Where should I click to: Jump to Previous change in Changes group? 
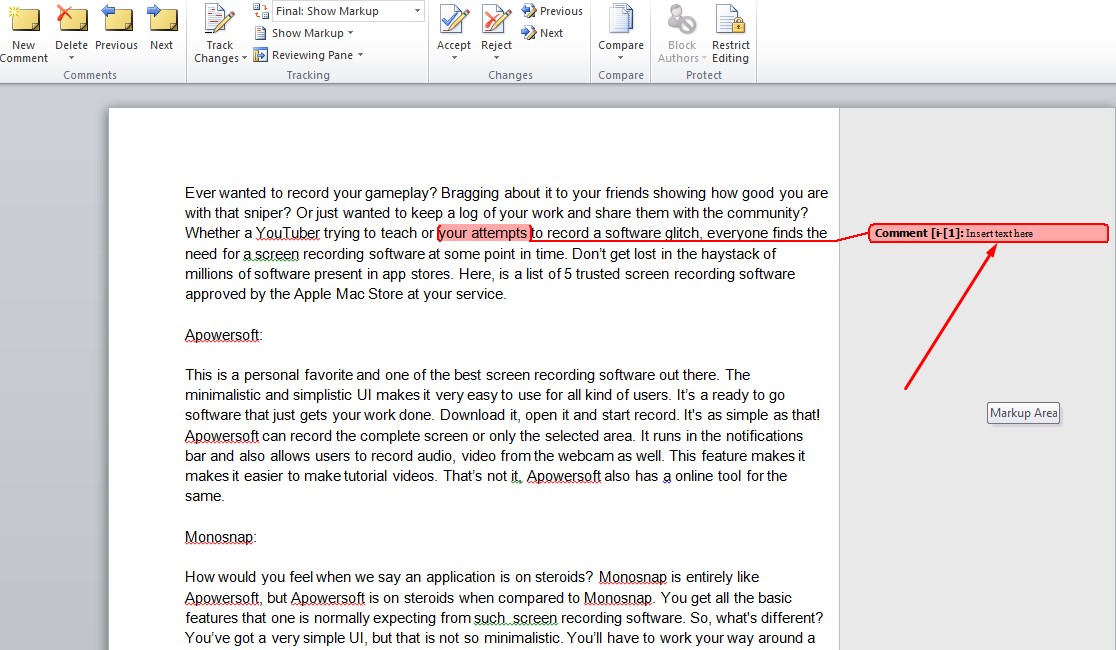point(552,11)
